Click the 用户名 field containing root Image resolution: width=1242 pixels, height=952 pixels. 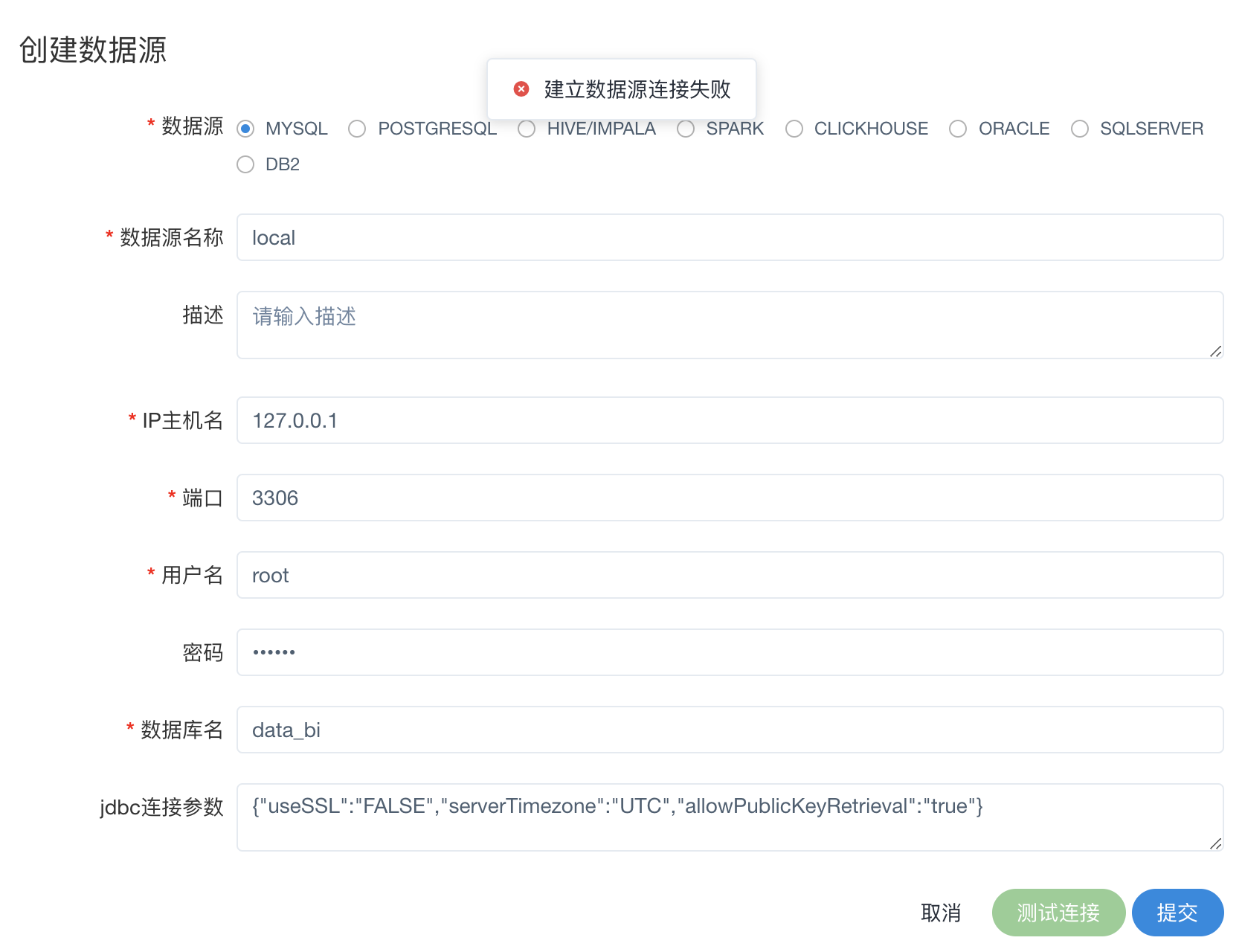(730, 575)
